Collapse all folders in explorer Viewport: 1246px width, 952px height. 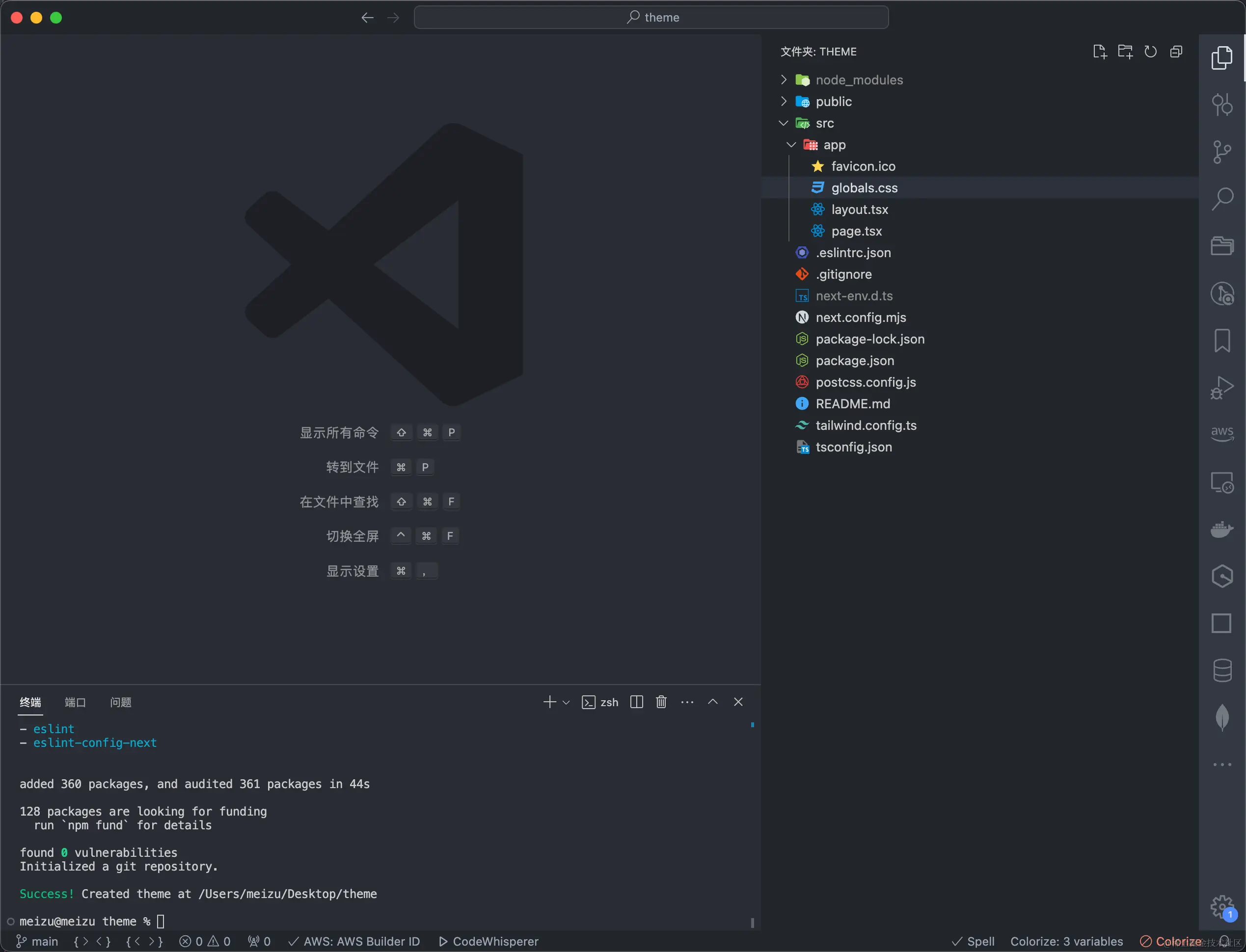(x=1176, y=52)
